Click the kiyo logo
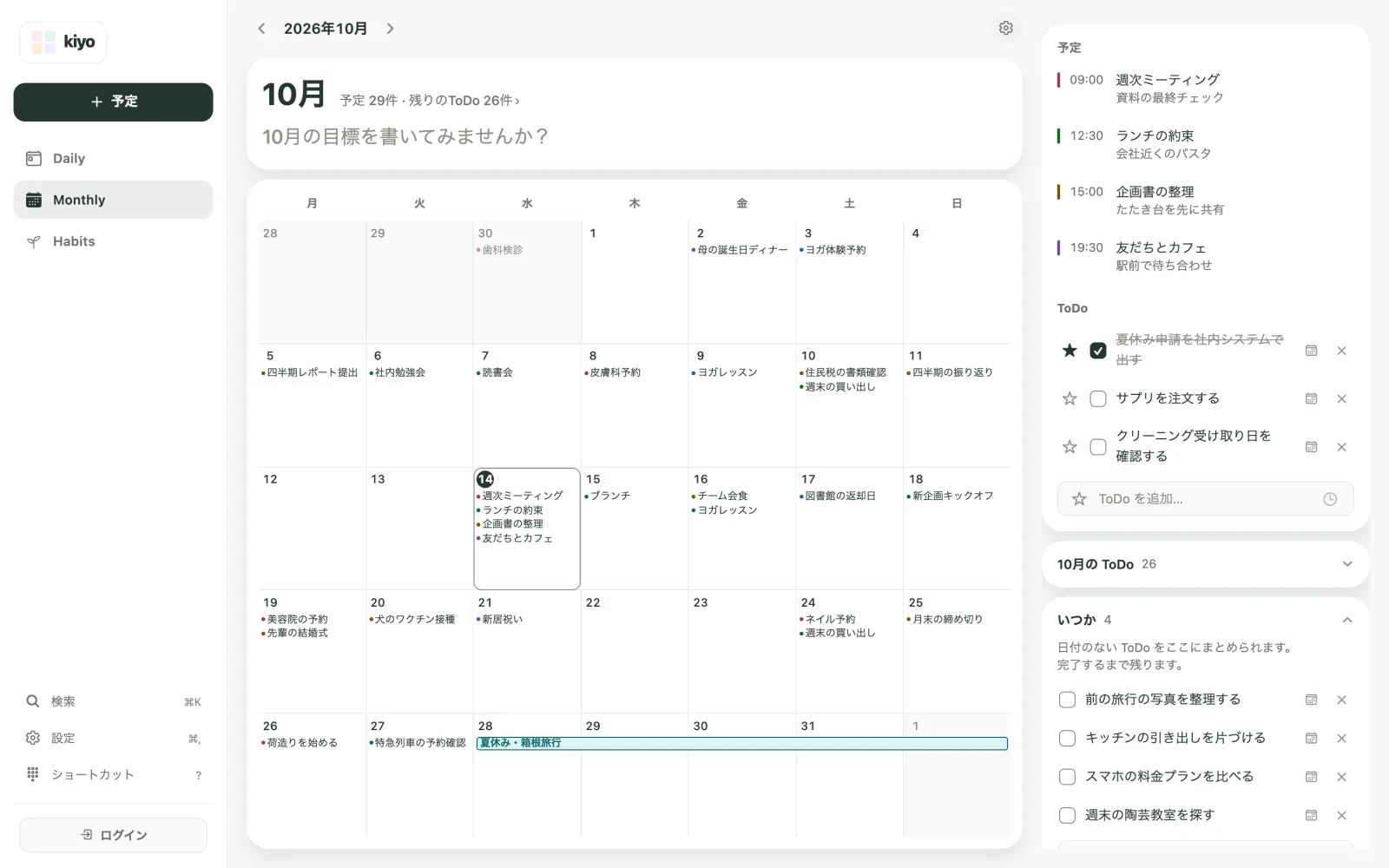 coord(63,42)
